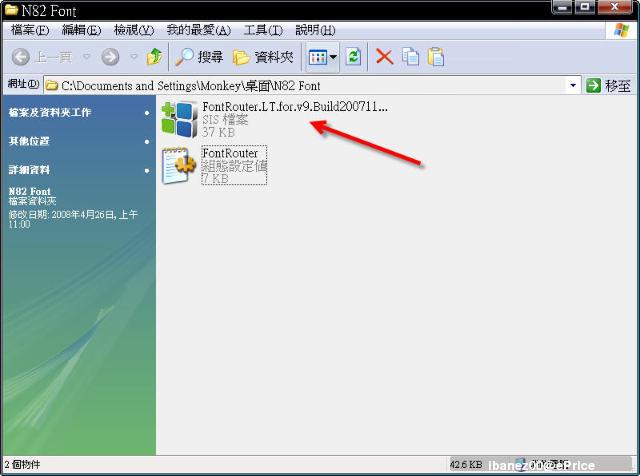
Task: Minimize the N82 Font window
Action: [x=562, y=7]
